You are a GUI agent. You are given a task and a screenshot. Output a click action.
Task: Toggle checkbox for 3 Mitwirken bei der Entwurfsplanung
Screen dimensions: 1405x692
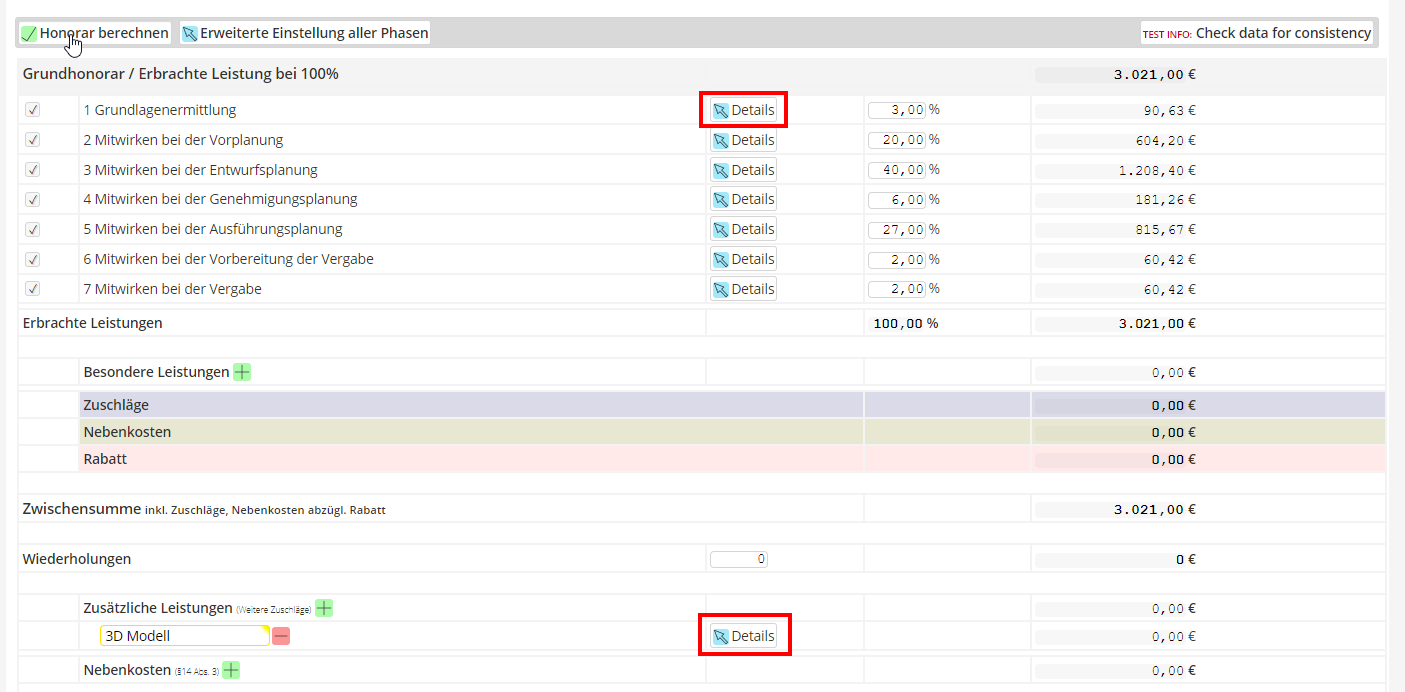[x=32, y=170]
